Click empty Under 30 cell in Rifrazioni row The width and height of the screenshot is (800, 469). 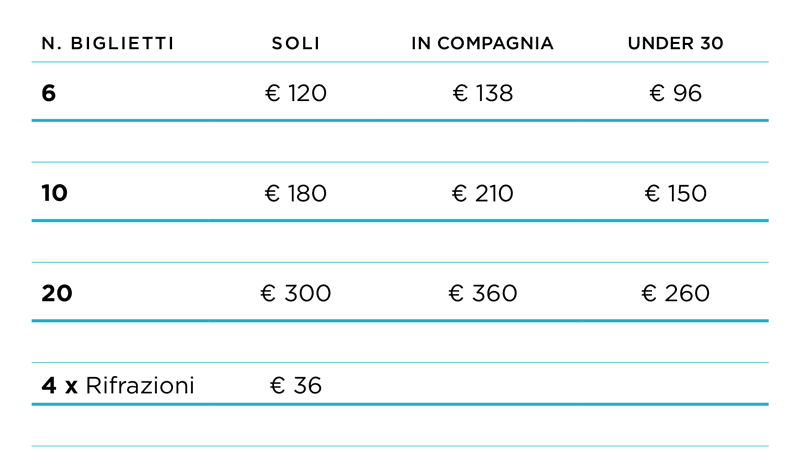(x=676, y=386)
